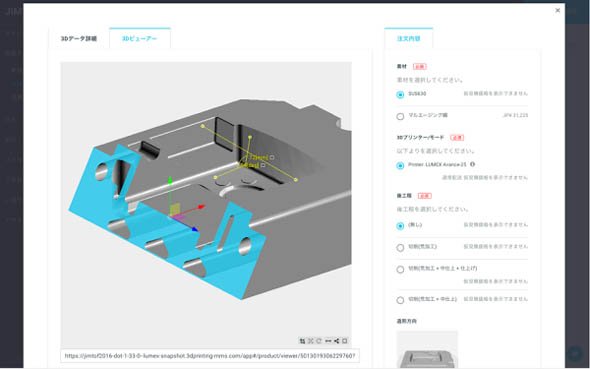Click the blue Z-axis arrow of gizmo
This screenshot has height=369, width=590.
pyautogui.click(x=195, y=229)
